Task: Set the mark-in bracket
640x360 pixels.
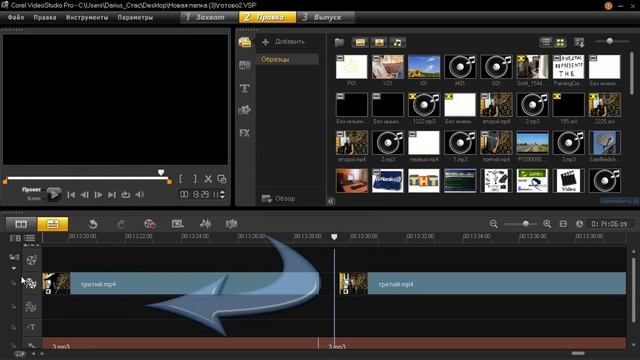Action: 181,179
